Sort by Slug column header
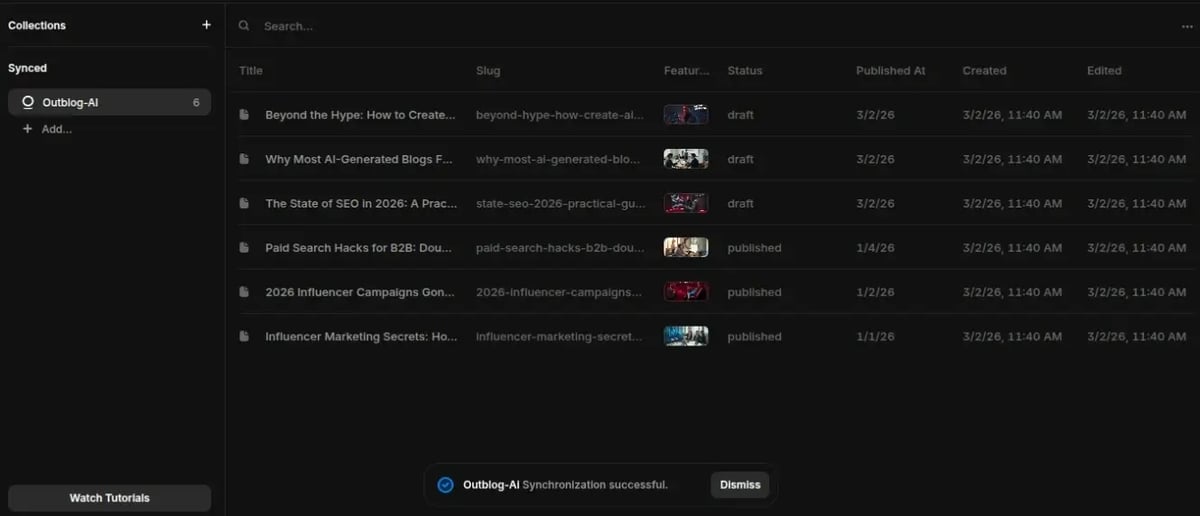Viewport: 1200px width, 516px height. click(x=488, y=71)
